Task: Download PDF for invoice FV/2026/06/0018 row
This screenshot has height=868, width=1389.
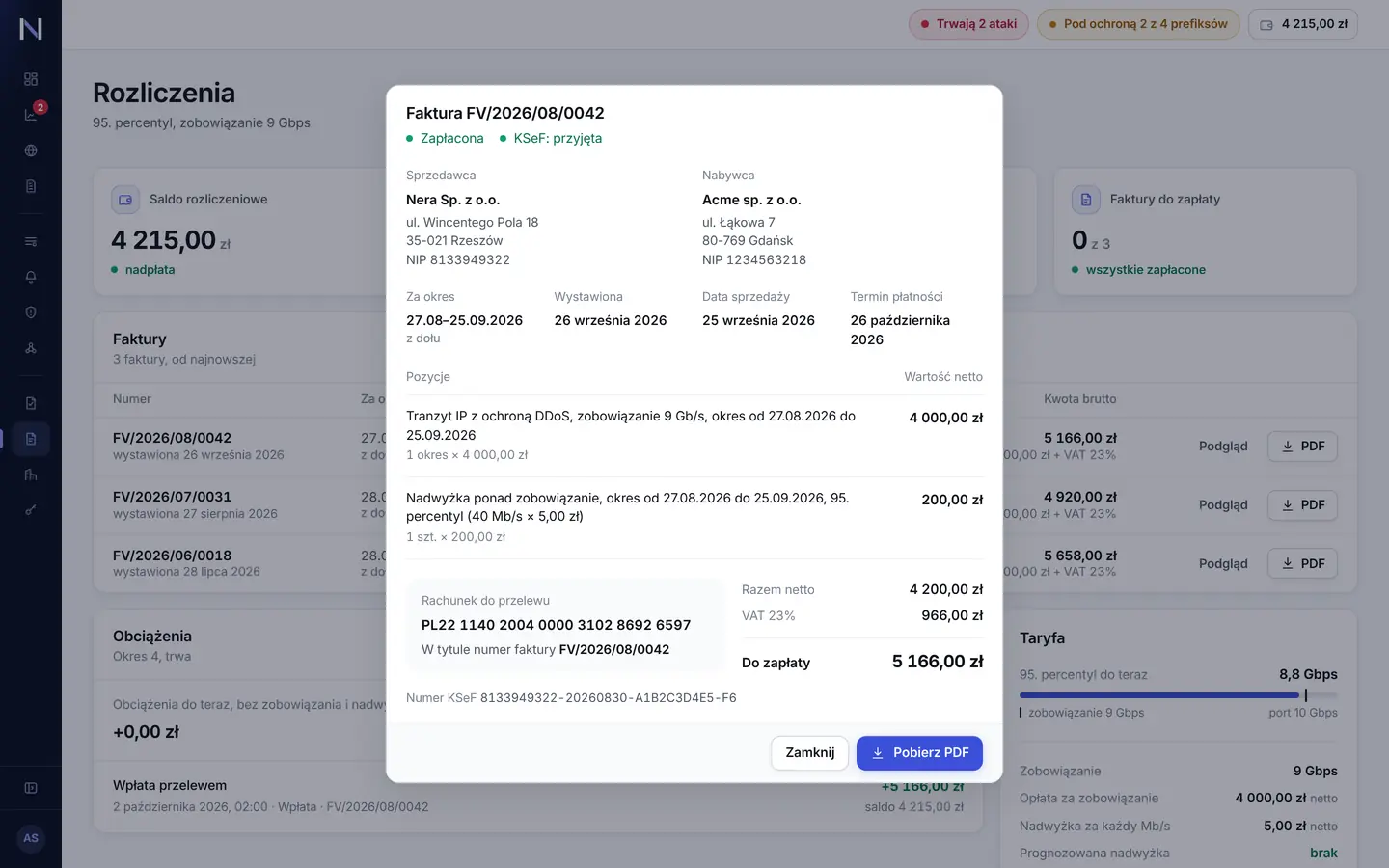Action: tap(1302, 564)
